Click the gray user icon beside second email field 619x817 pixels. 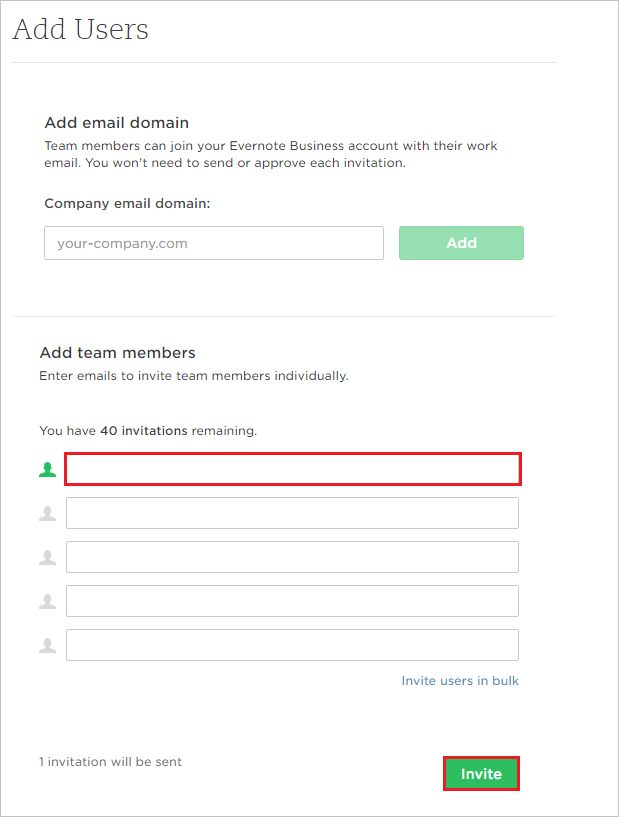(x=47, y=513)
